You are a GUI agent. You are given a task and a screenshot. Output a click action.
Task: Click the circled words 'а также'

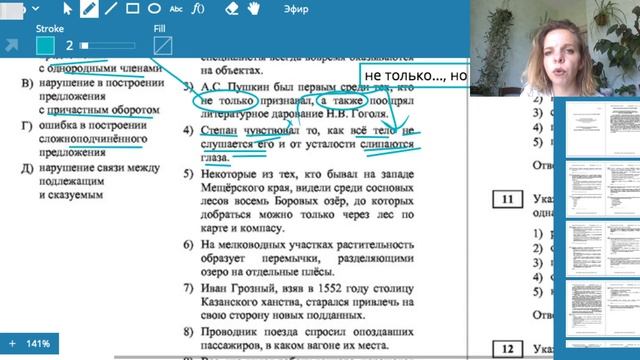point(342,100)
